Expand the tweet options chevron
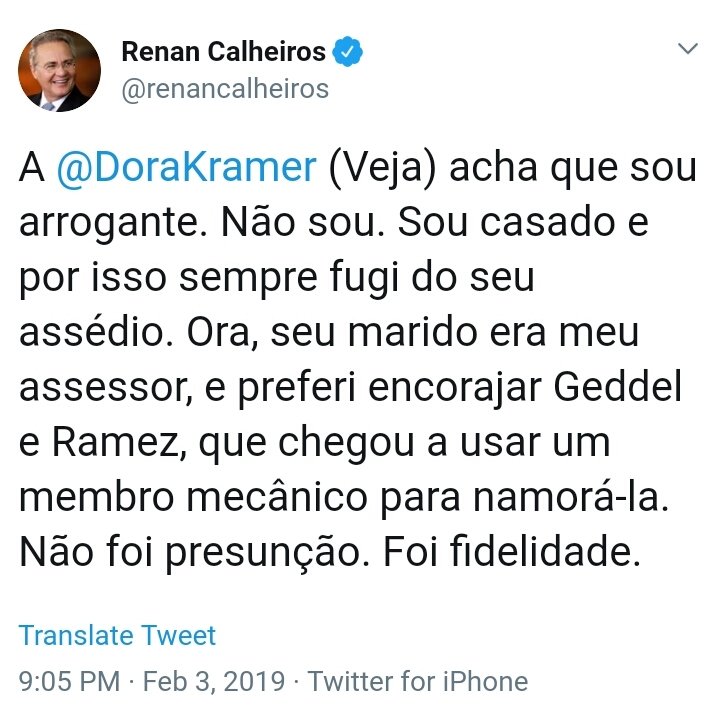 687,48
